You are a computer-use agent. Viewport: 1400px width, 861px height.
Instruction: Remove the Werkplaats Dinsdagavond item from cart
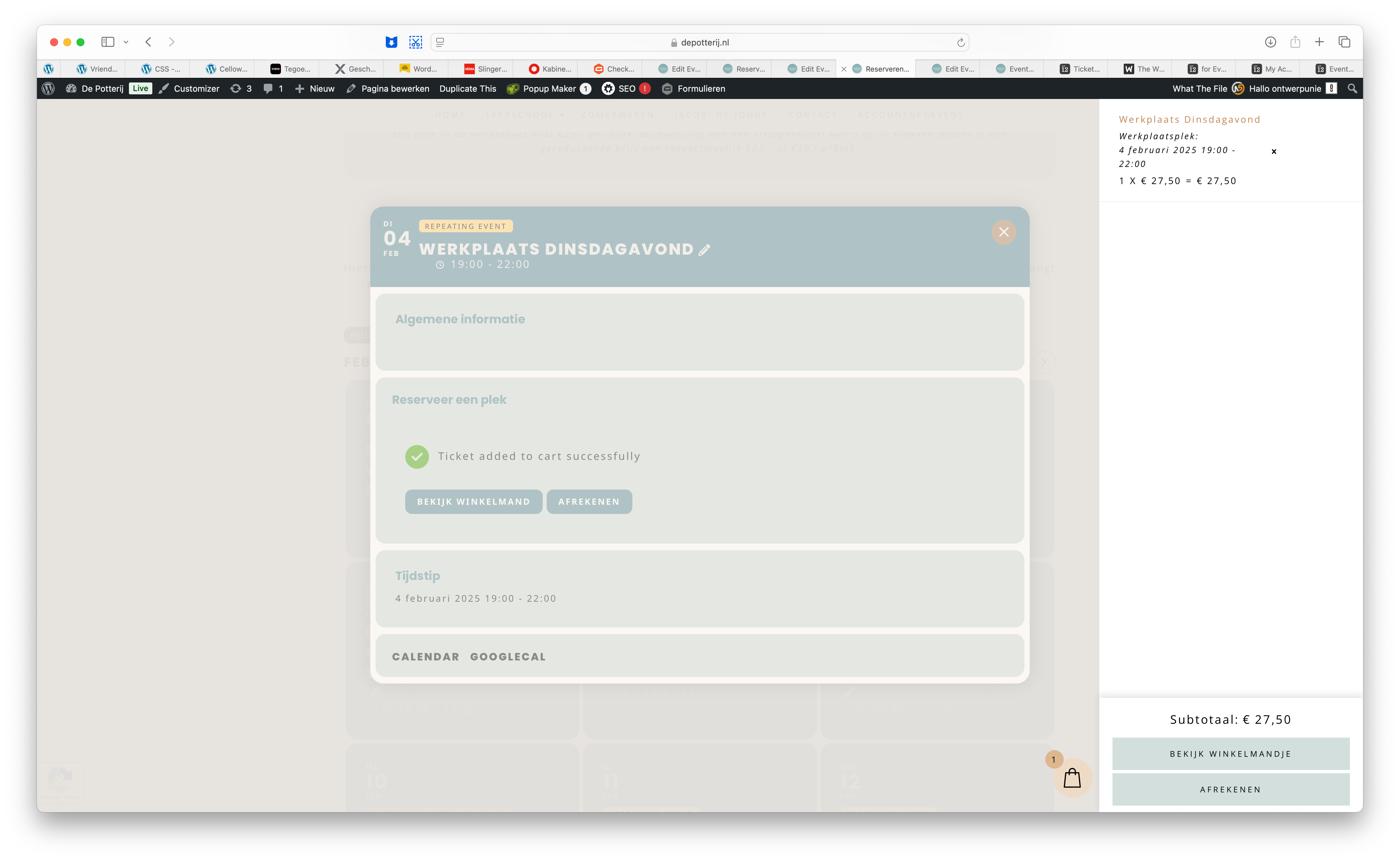pyautogui.click(x=1274, y=151)
